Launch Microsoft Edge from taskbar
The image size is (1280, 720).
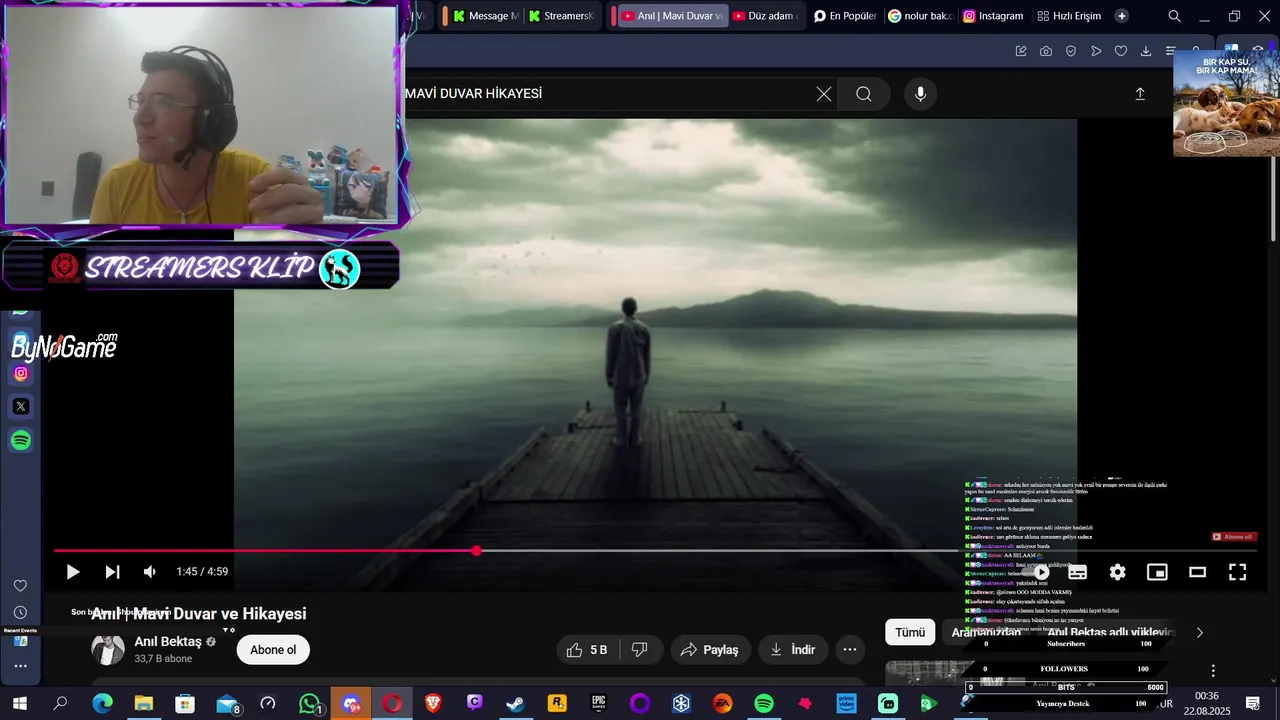(103, 704)
